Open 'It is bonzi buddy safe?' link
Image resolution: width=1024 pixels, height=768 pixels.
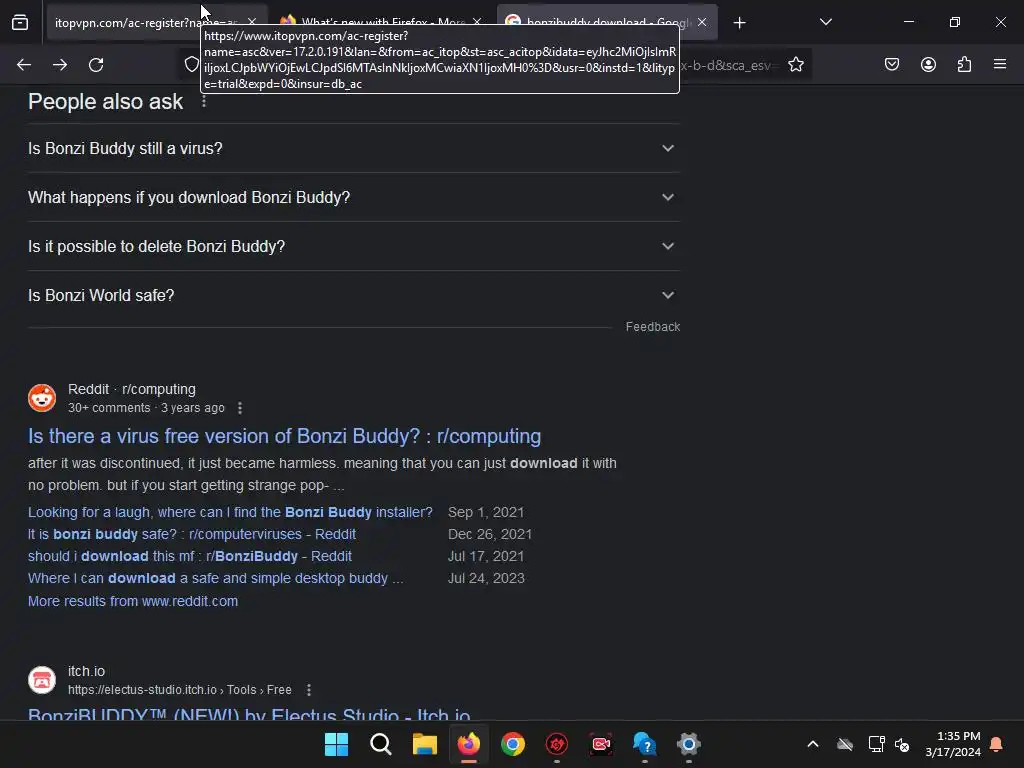pyautogui.click(x=192, y=534)
